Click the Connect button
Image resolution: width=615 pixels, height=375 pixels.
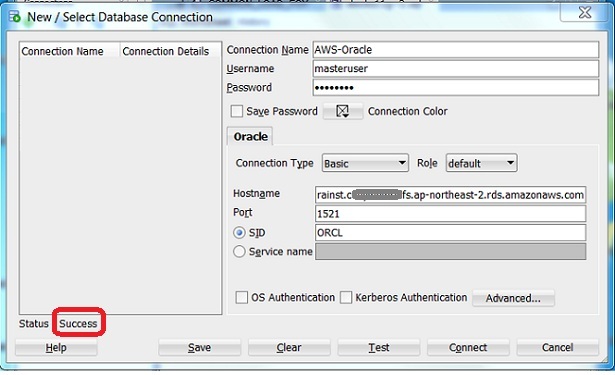coord(468,348)
